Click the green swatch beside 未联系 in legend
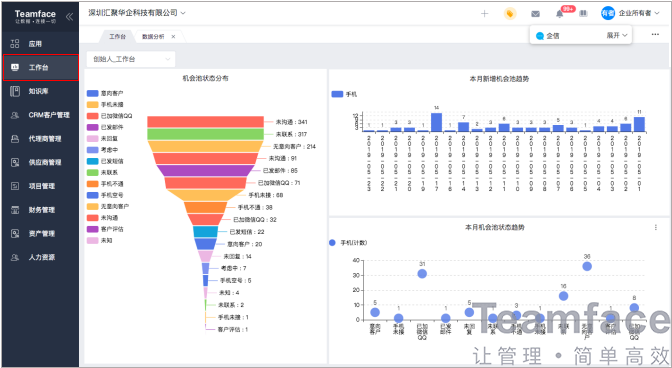The width and height of the screenshot is (672, 368). [x=93, y=172]
